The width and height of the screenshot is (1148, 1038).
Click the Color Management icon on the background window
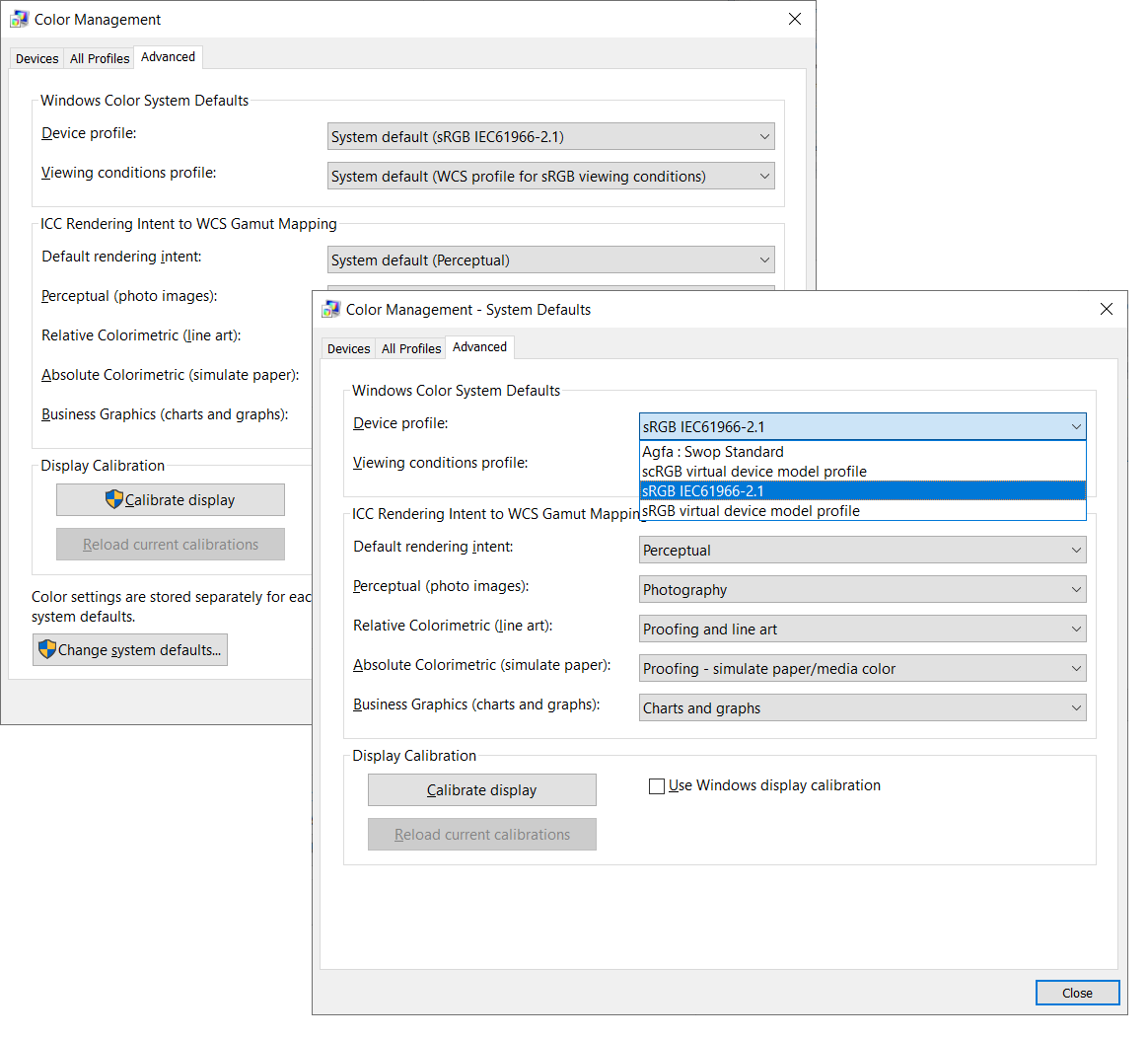(18, 19)
